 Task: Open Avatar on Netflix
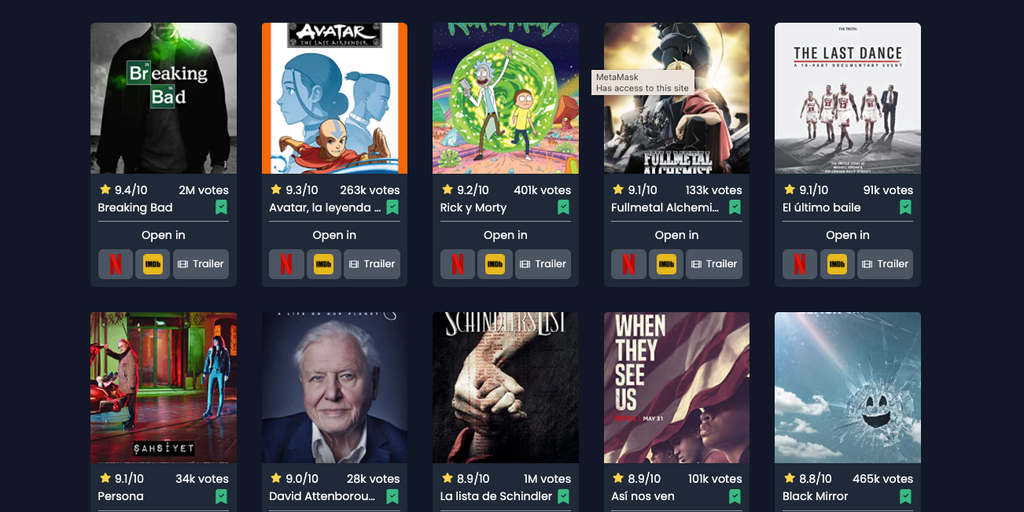tap(286, 264)
